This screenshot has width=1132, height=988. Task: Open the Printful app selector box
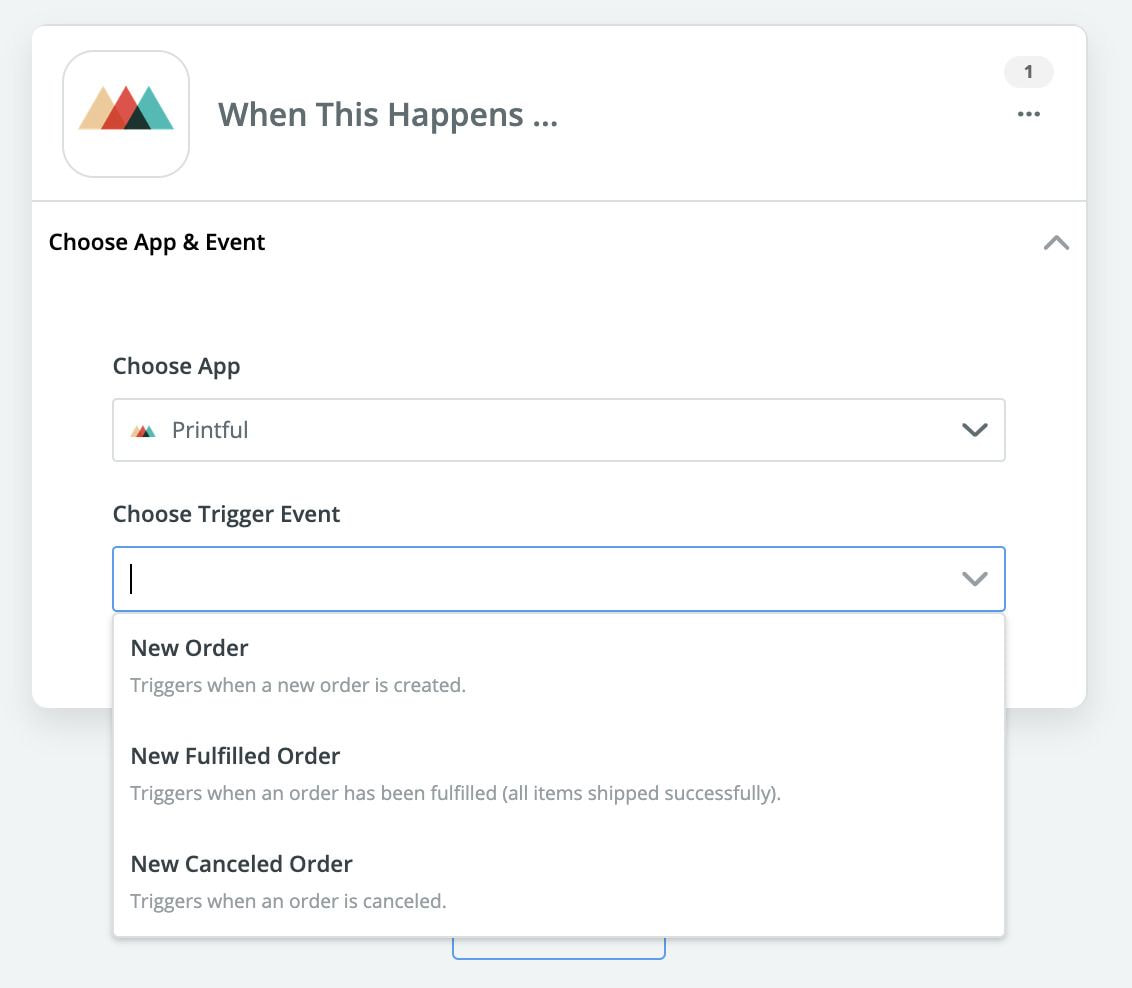[559, 430]
